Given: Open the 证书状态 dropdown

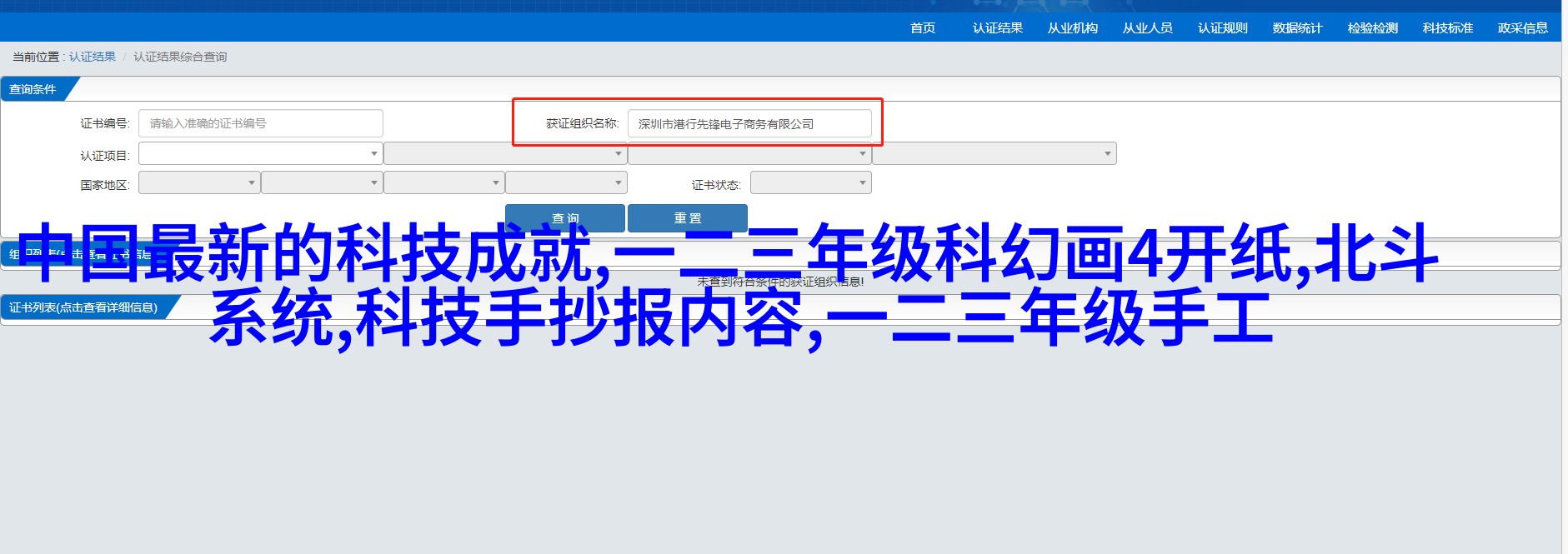Looking at the screenshot, I should click(x=810, y=183).
